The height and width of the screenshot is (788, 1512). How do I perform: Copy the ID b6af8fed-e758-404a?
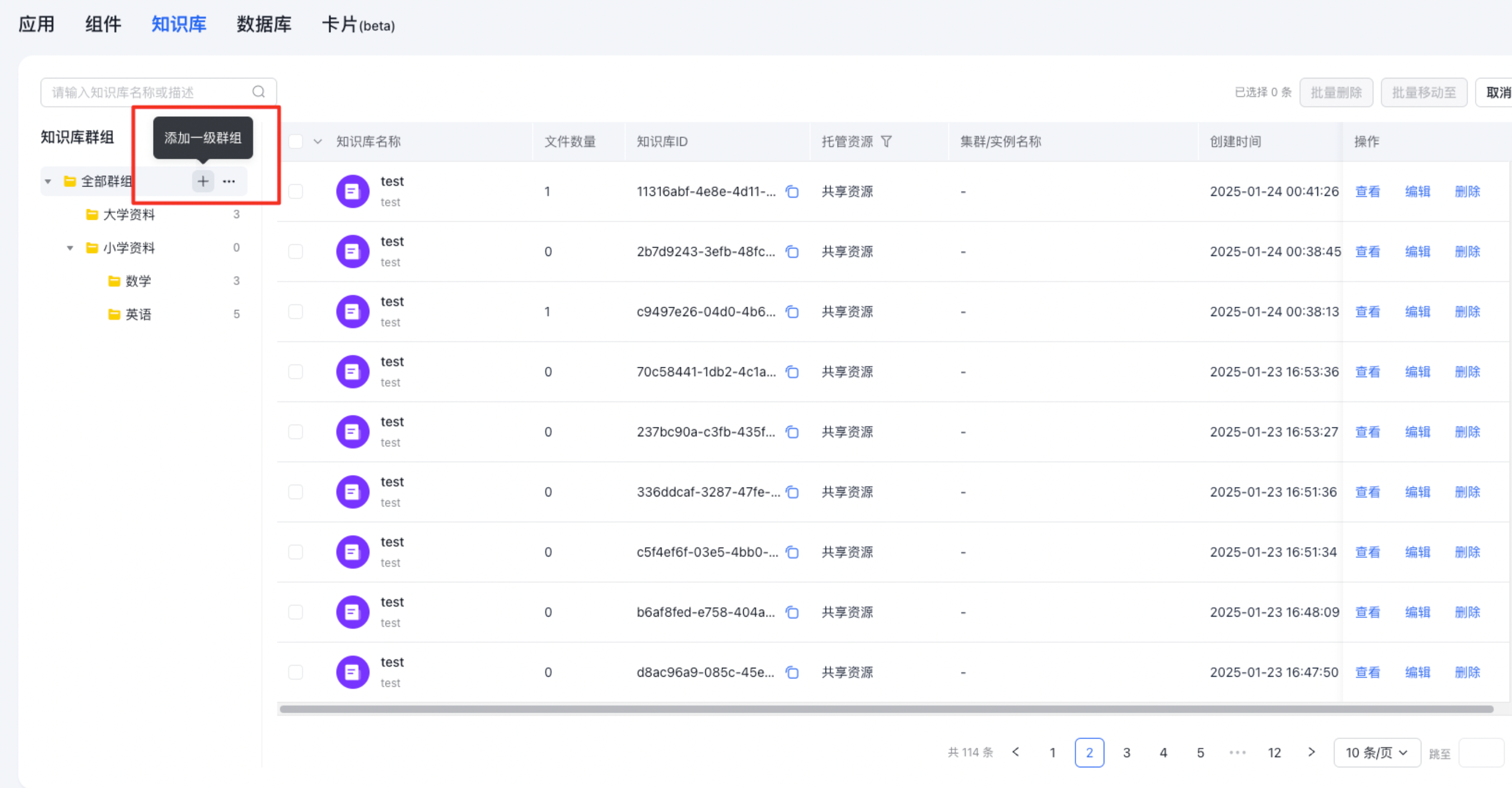point(792,612)
